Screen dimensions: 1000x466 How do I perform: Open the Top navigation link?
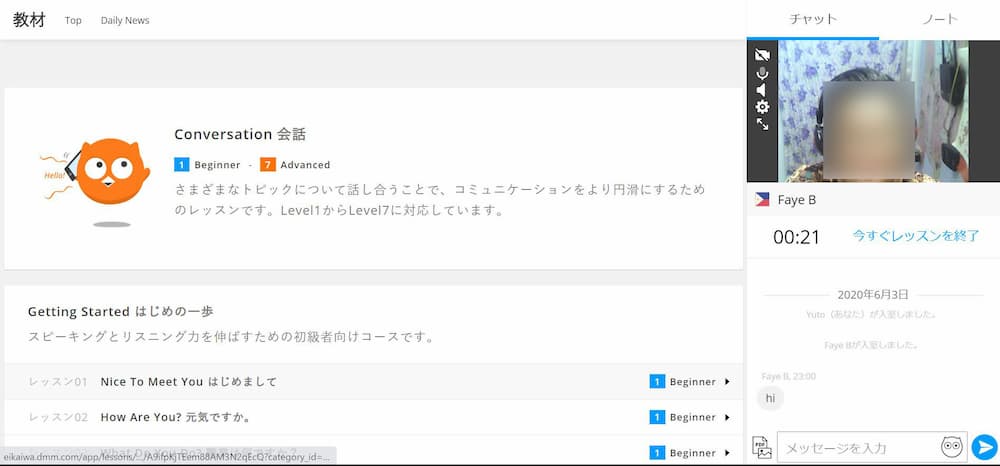(x=73, y=20)
